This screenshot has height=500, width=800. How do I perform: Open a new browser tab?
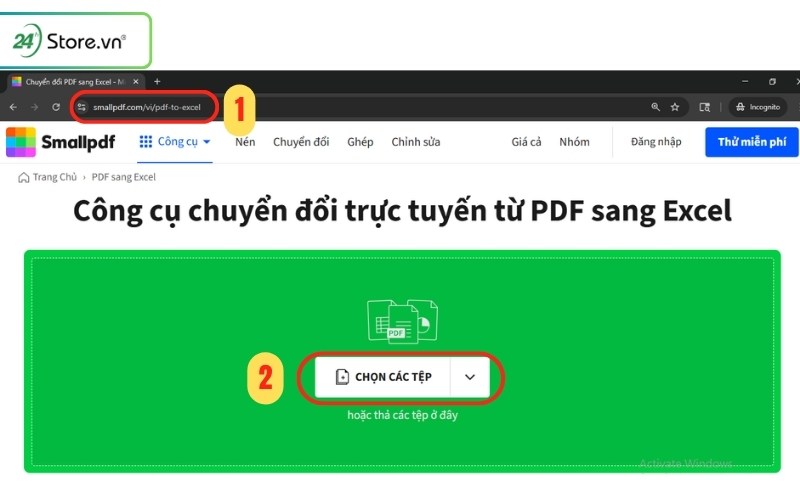tap(157, 82)
